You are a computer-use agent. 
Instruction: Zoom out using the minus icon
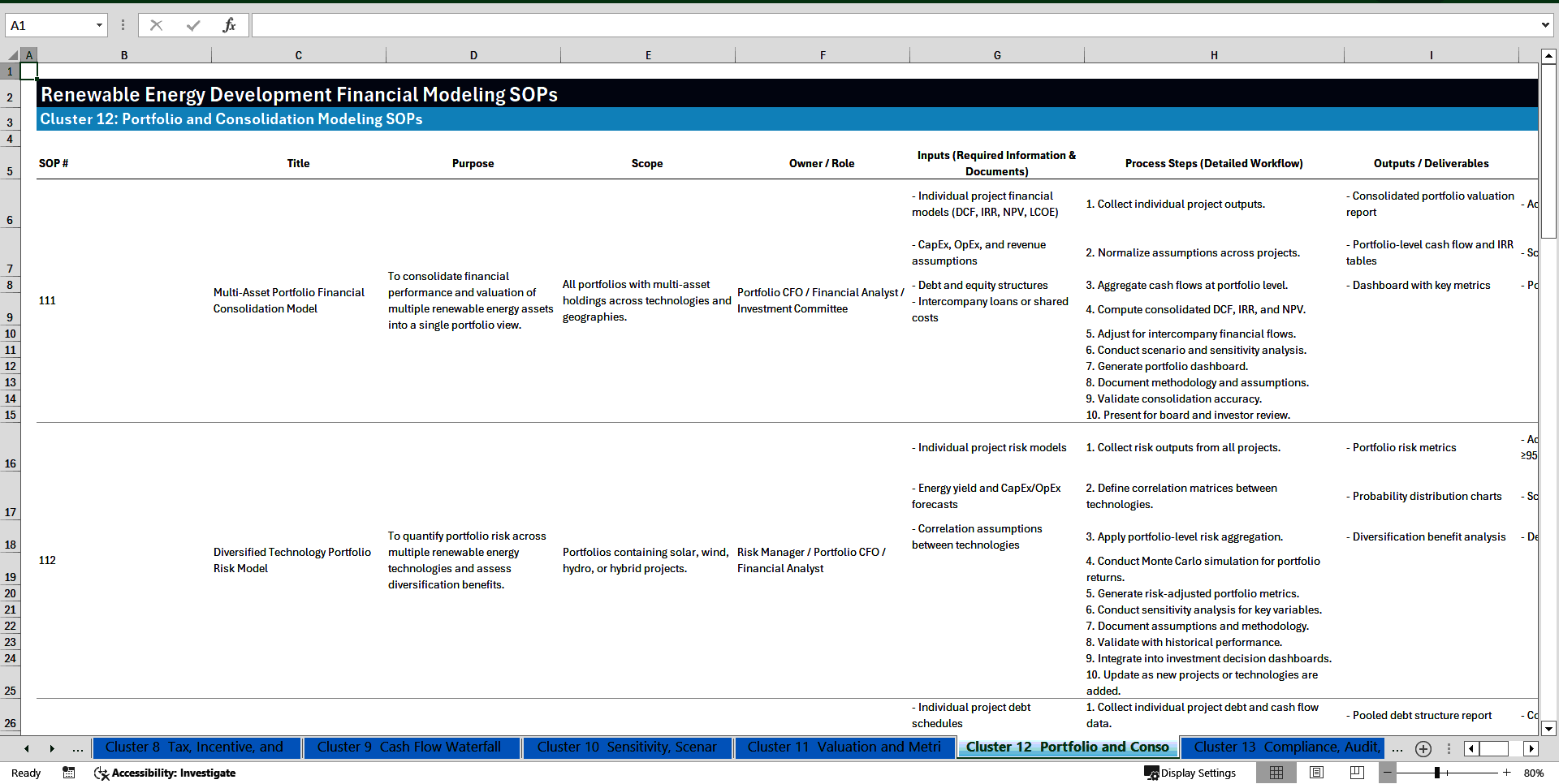tap(1388, 773)
